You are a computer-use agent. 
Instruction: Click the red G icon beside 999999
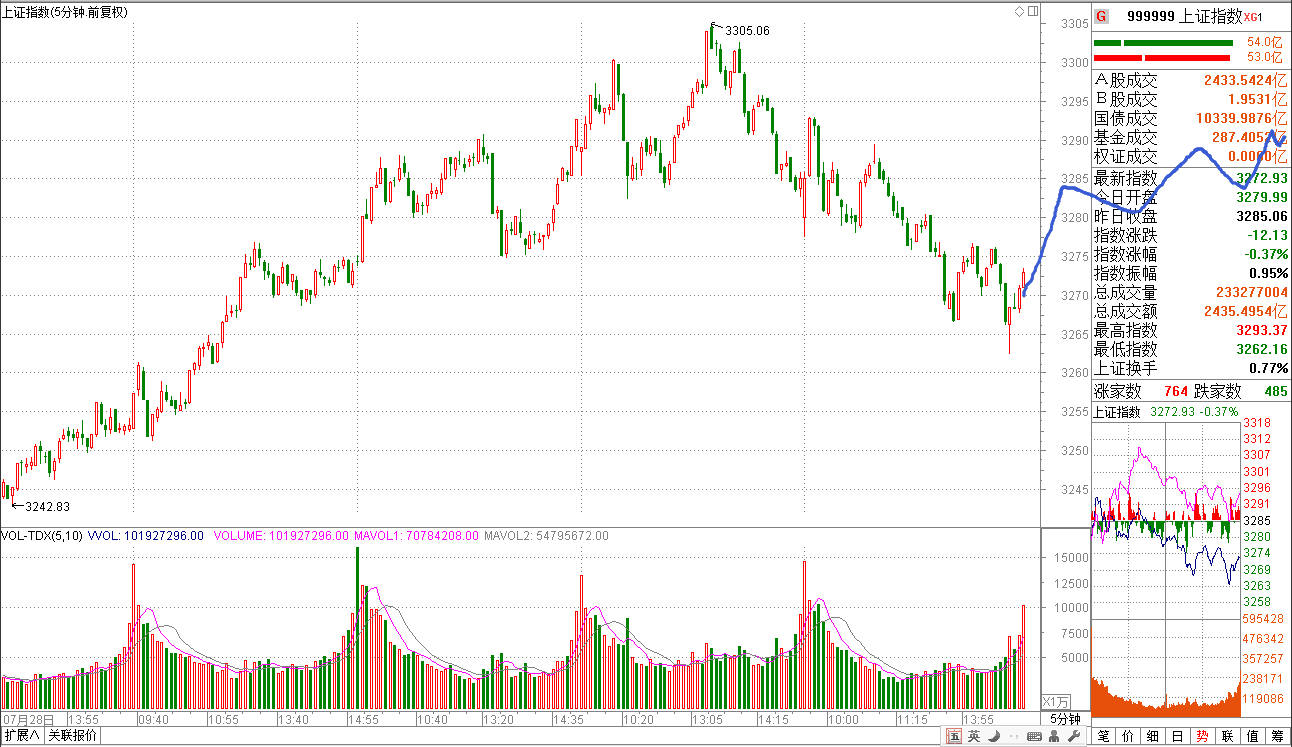[1101, 16]
